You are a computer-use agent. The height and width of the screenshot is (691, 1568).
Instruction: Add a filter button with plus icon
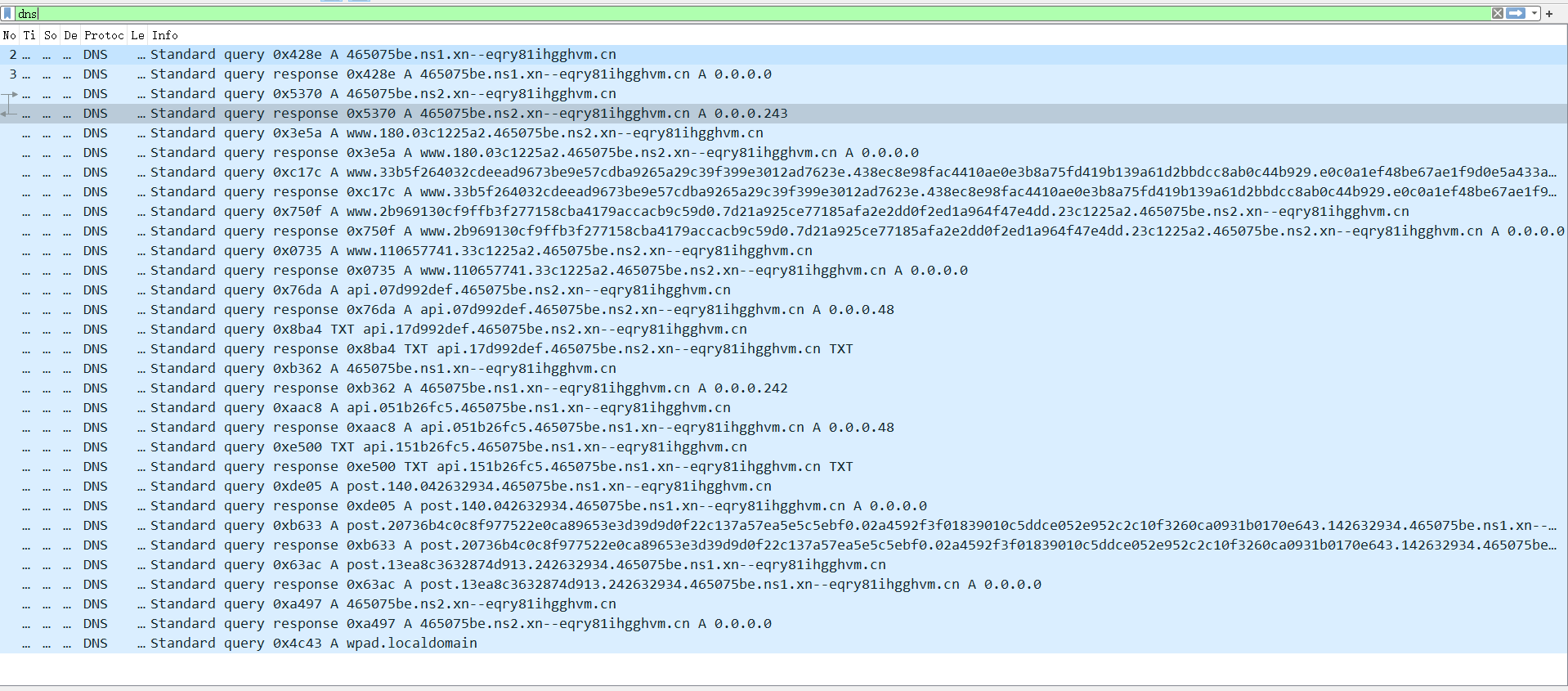coord(1549,13)
